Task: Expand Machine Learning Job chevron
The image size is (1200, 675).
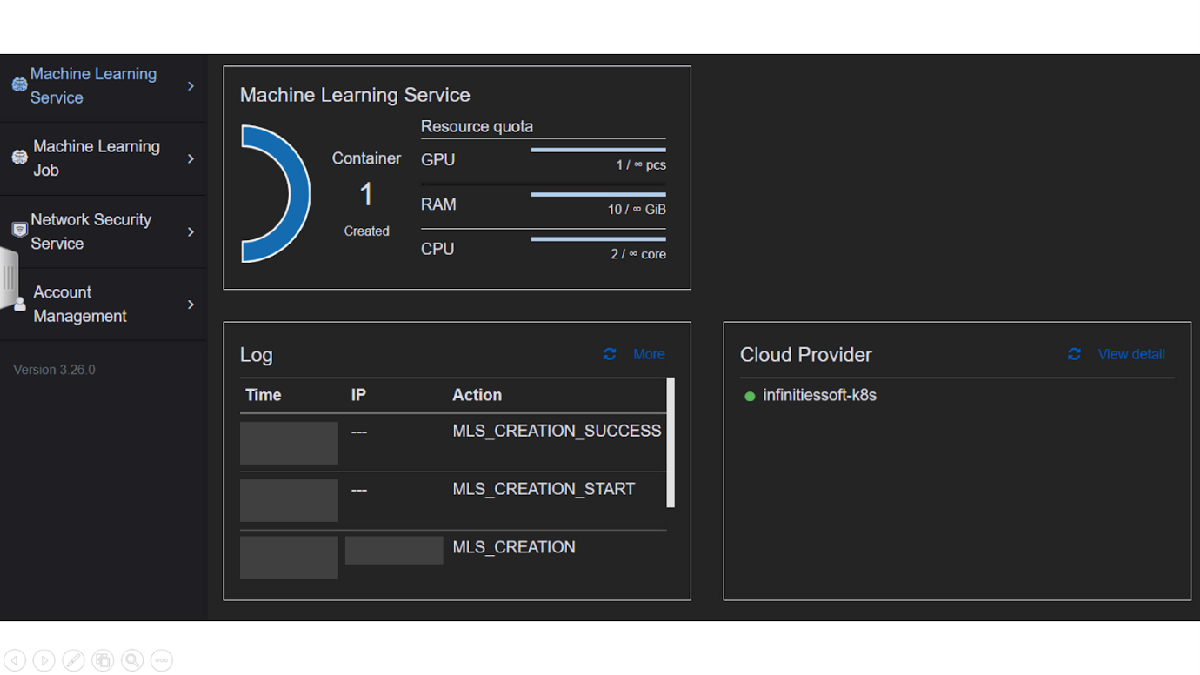Action: click(x=191, y=159)
